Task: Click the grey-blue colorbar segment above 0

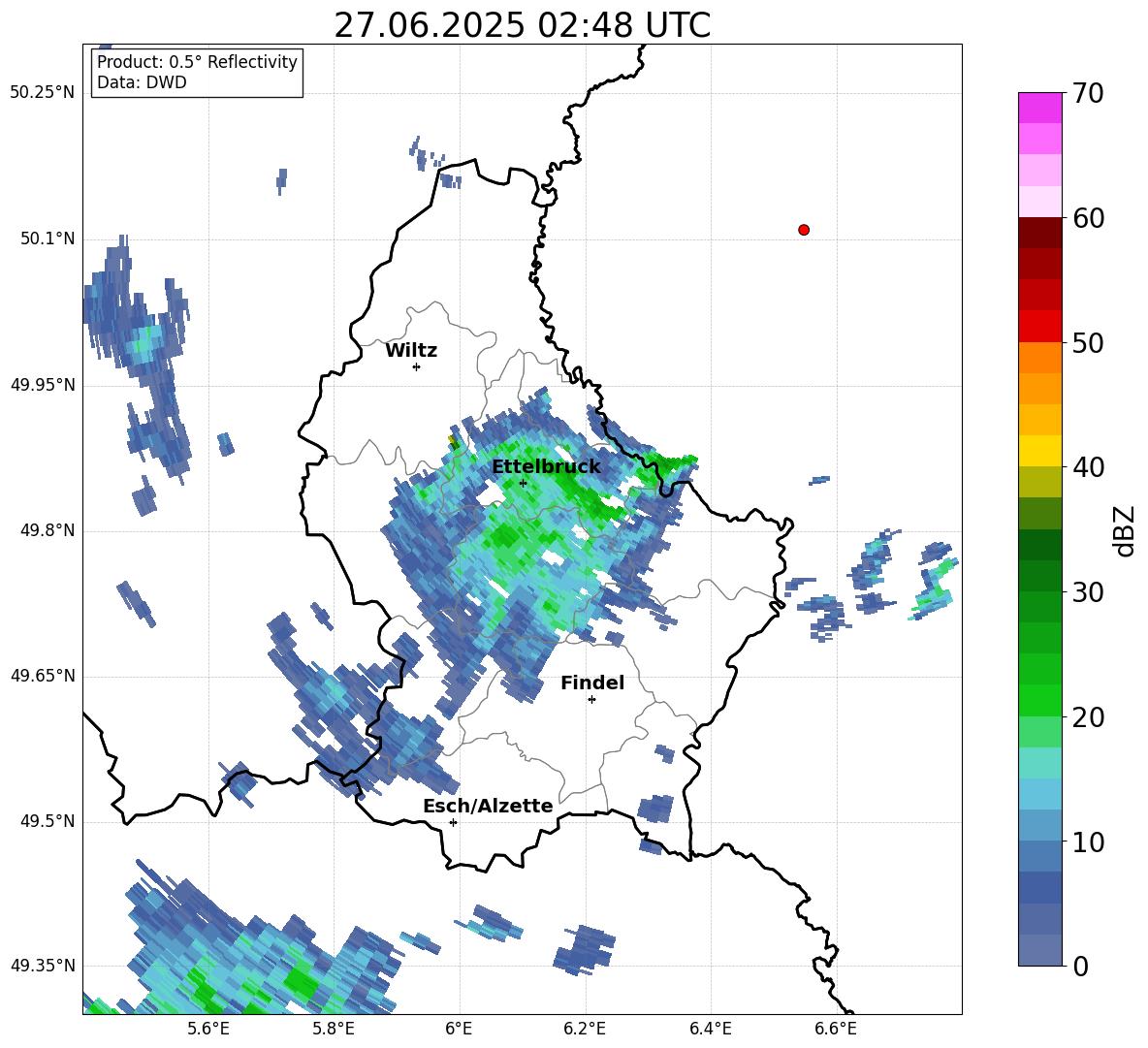Action: (1039, 951)
